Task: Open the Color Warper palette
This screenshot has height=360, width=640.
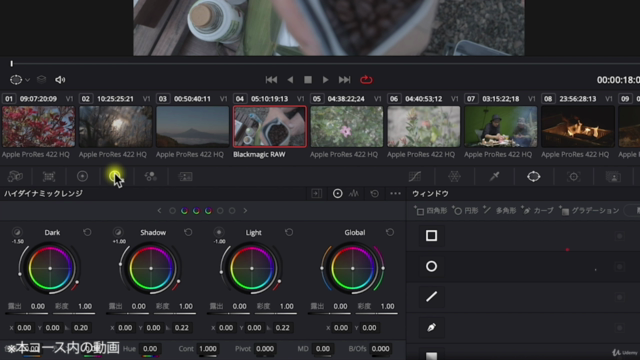Action: click(454, 176)
